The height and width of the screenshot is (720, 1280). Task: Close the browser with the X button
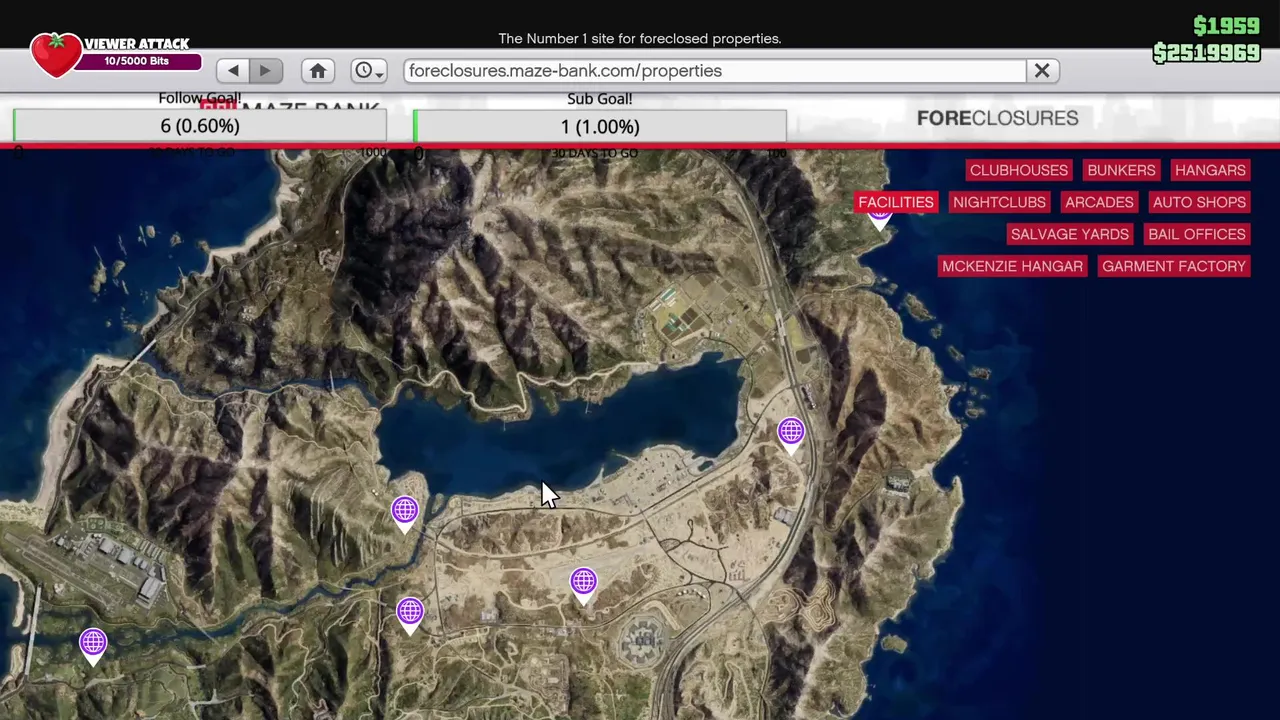click(x=1042, y=71)
